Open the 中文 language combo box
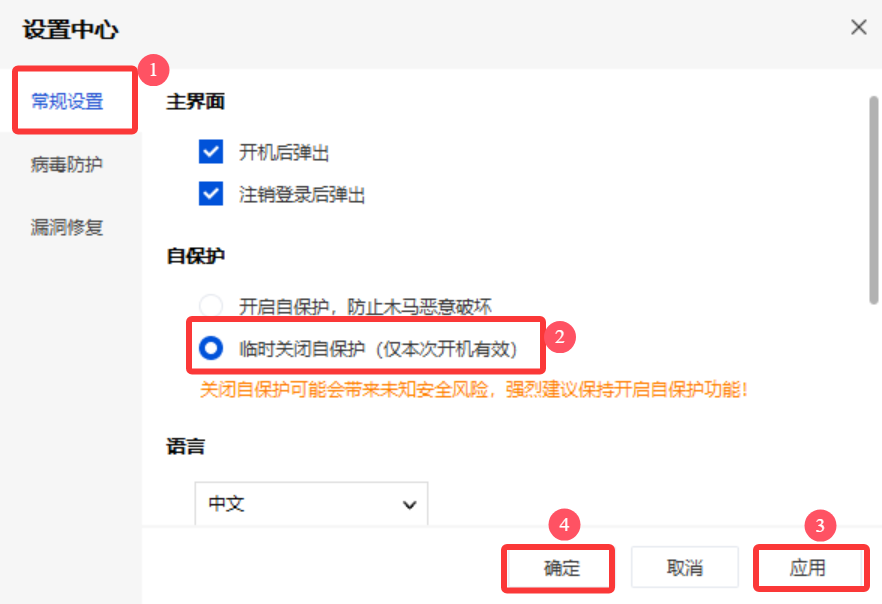The height and width of the screenshot is (604, 882). pos(311,503)
